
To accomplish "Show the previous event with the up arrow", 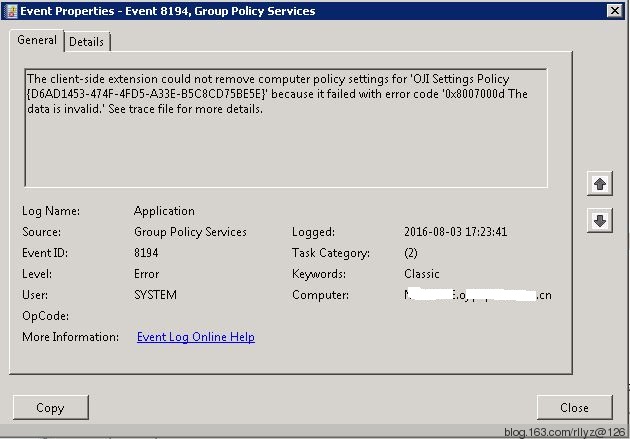I will point(599,184).
